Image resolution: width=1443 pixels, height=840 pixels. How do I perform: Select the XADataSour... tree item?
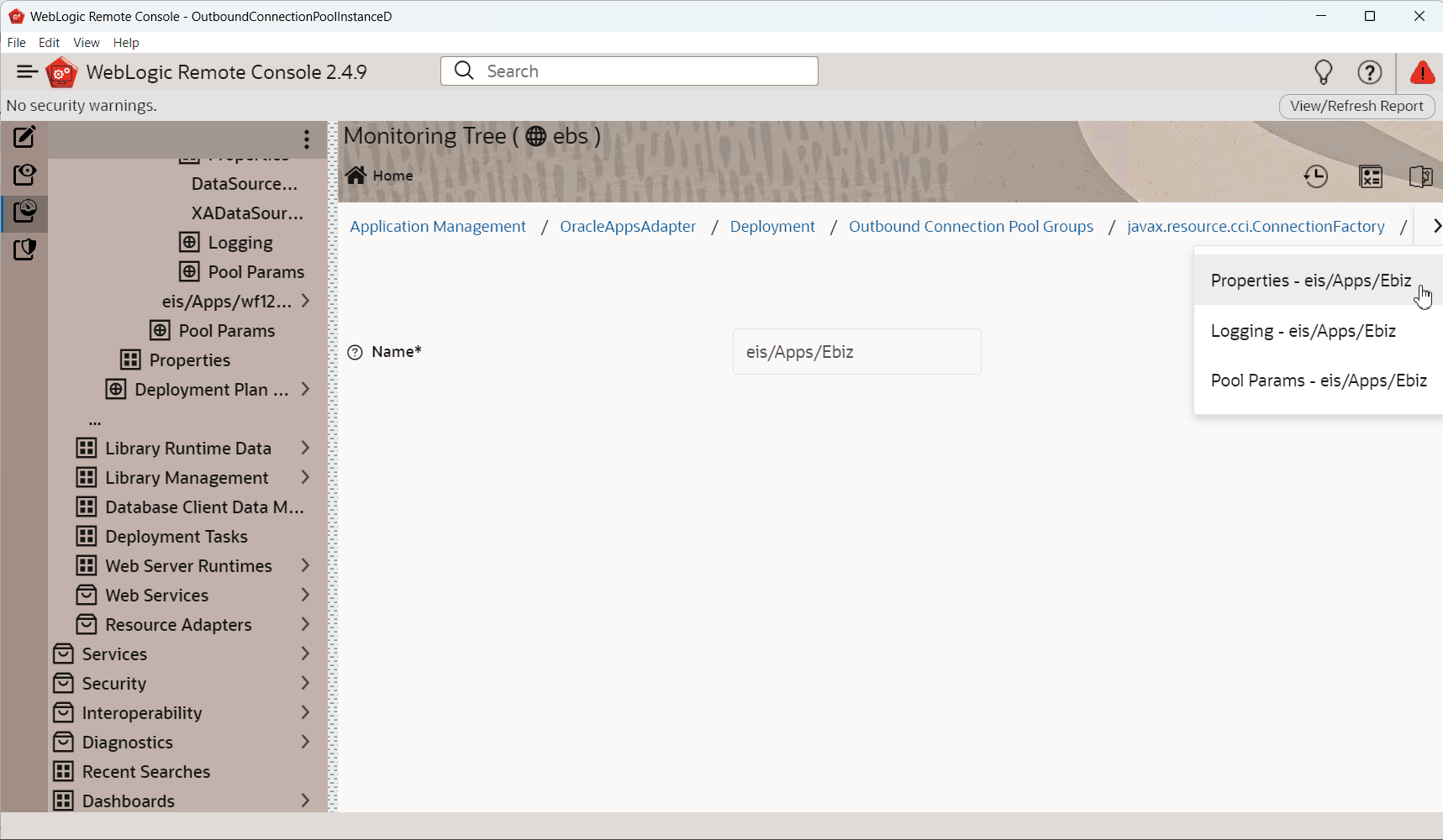click(x=247, y=213)
